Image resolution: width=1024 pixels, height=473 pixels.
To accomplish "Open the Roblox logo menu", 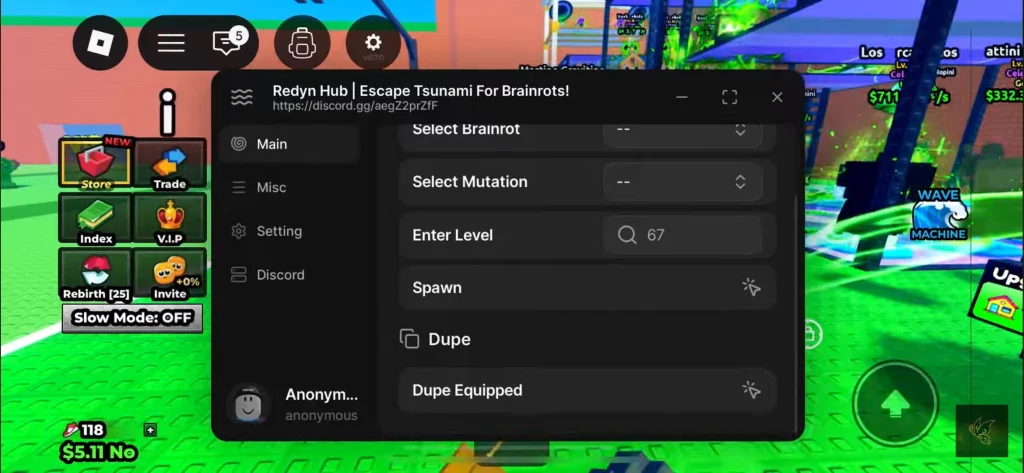I will (100, 43).
